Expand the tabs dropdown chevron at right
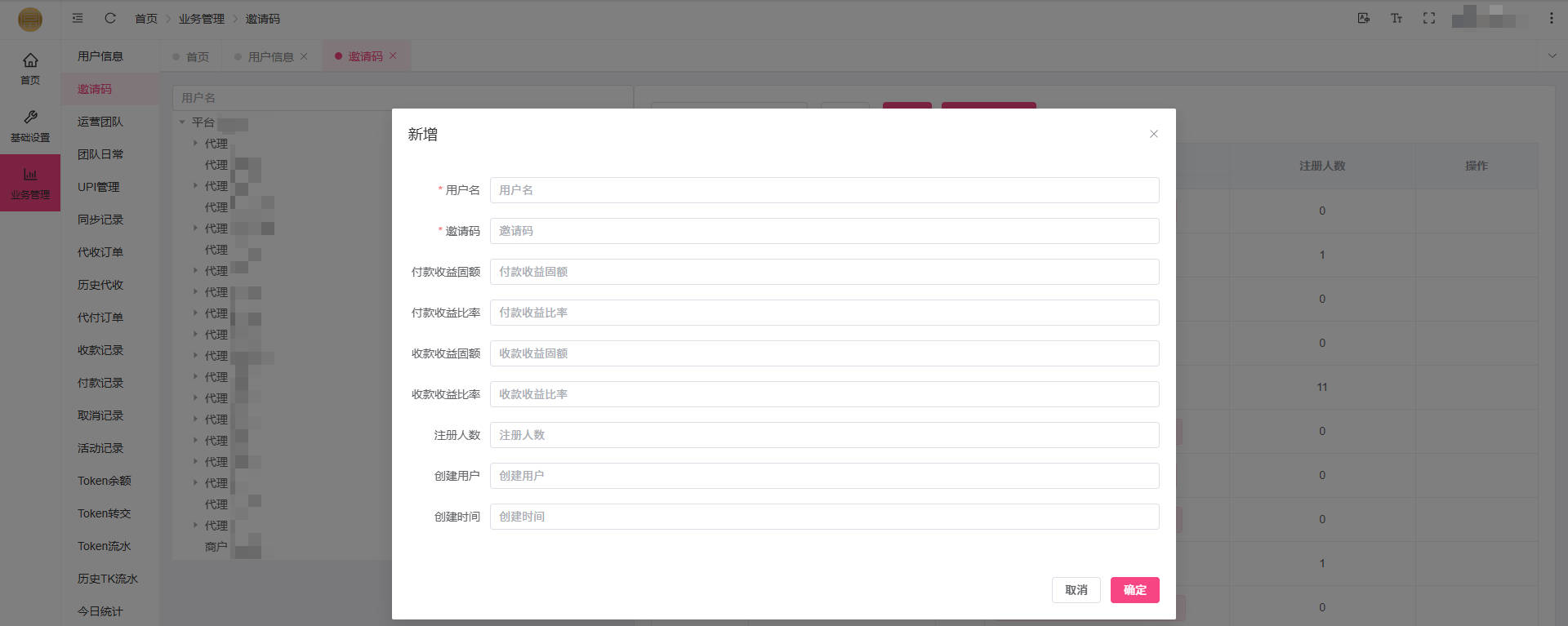 1552,56
